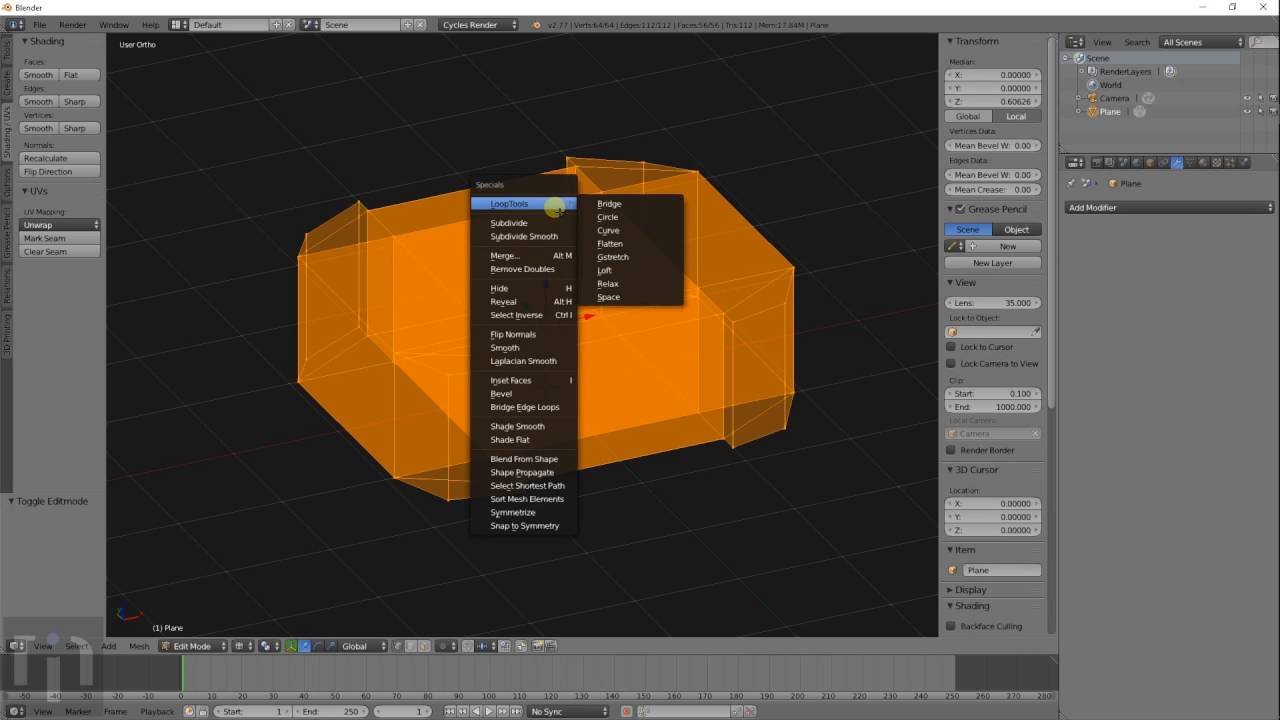1280x720 pixels.
Task: Toggle the Grease Pencil panel checkbox
Action: pyautogui.click(x=960, y=209)
